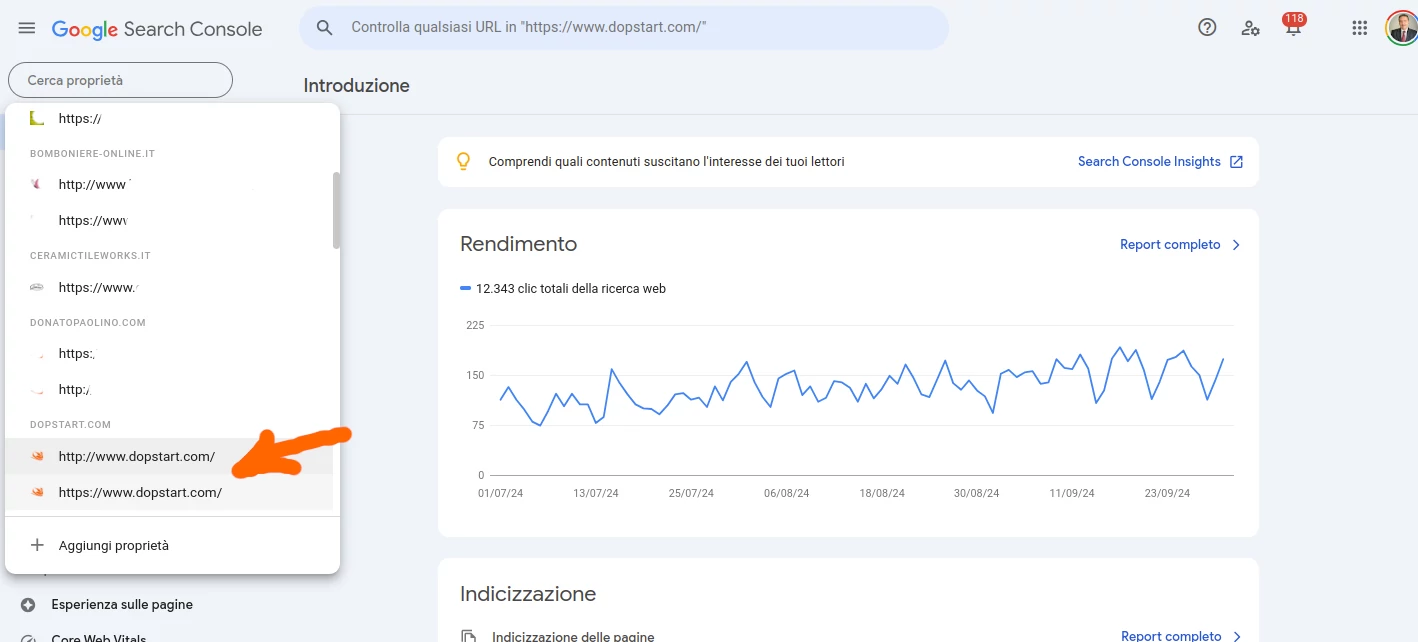The width and height of the screenshot is (1418, 642).
Task: Click the Comprendi quali contenuti insights text
Action: click(666, 161)
